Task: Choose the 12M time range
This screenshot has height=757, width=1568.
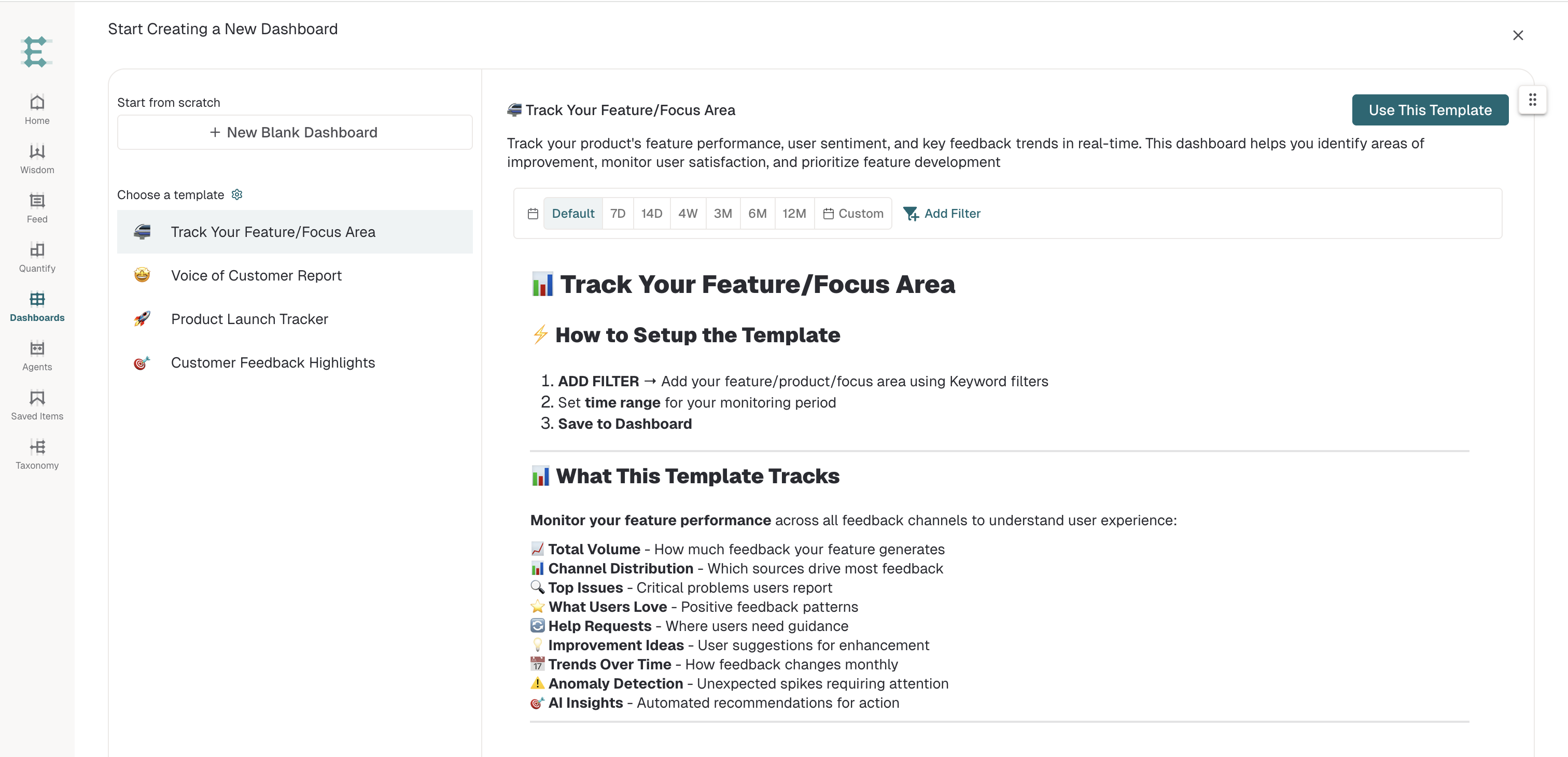Action: tap(794, 214)
